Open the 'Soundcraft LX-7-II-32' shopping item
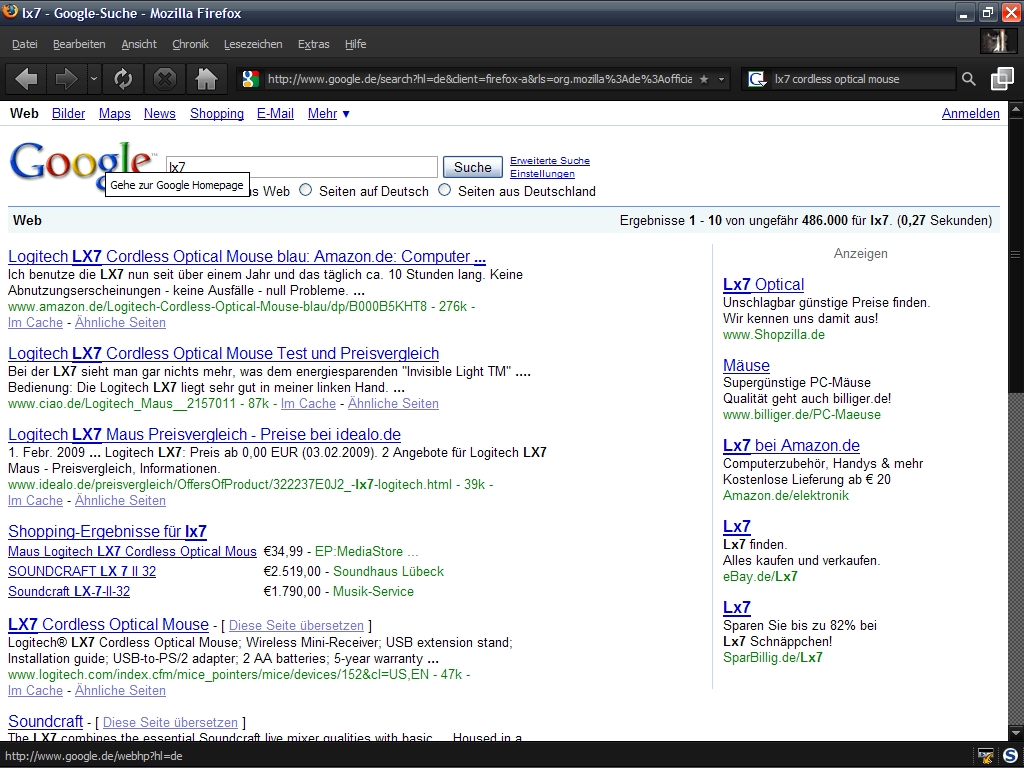 pos(69,592)
